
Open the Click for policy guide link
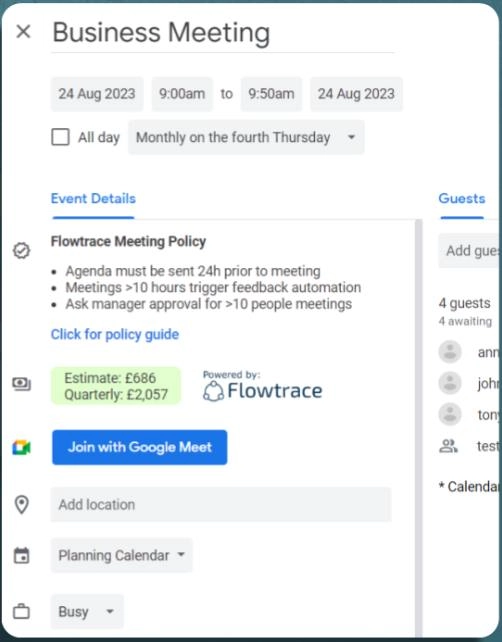point(115,334)
